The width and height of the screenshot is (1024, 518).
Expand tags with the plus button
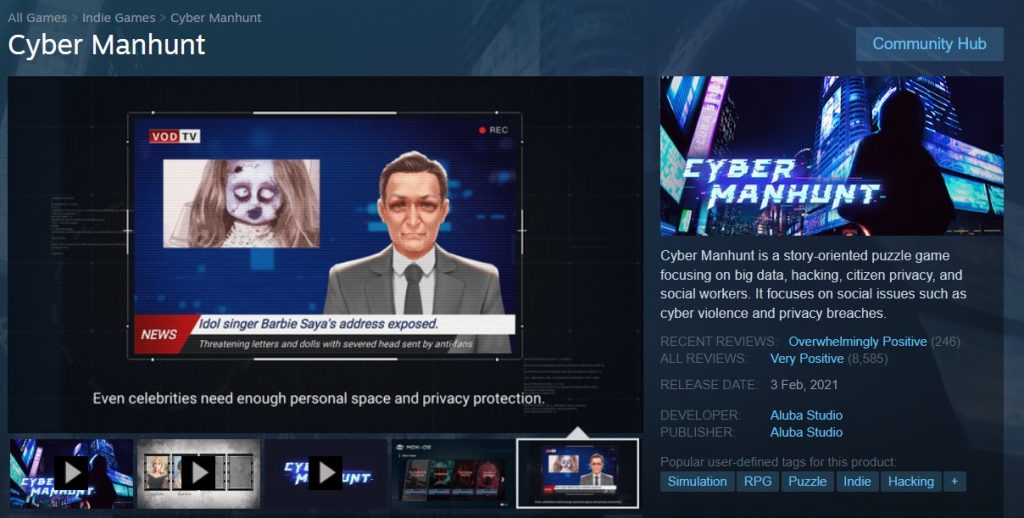coord(955,481)
